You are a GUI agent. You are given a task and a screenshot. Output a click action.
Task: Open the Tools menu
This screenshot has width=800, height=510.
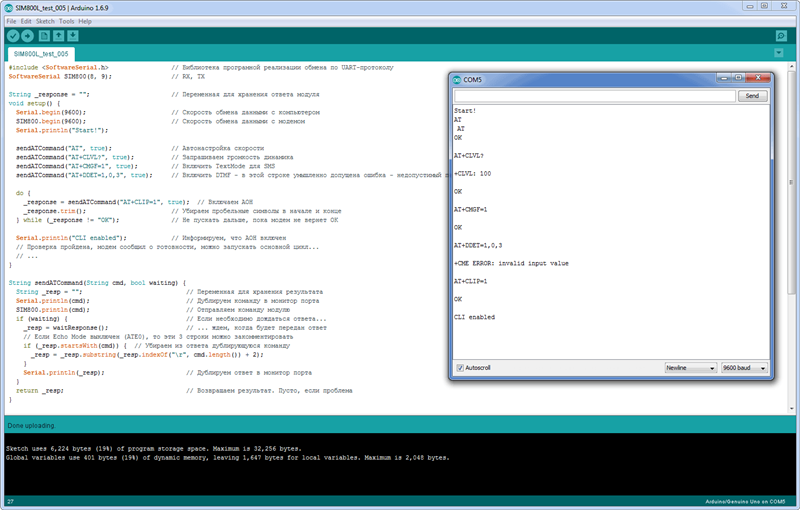(x=67, y=20)
